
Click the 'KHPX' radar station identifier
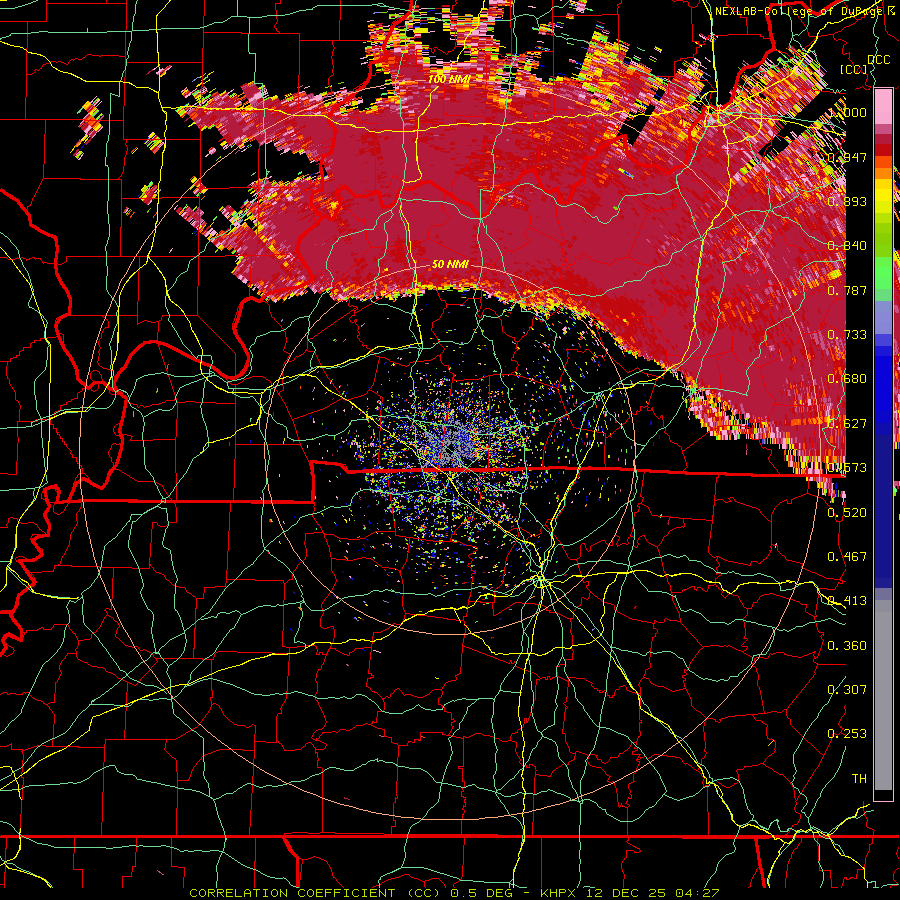560,893
